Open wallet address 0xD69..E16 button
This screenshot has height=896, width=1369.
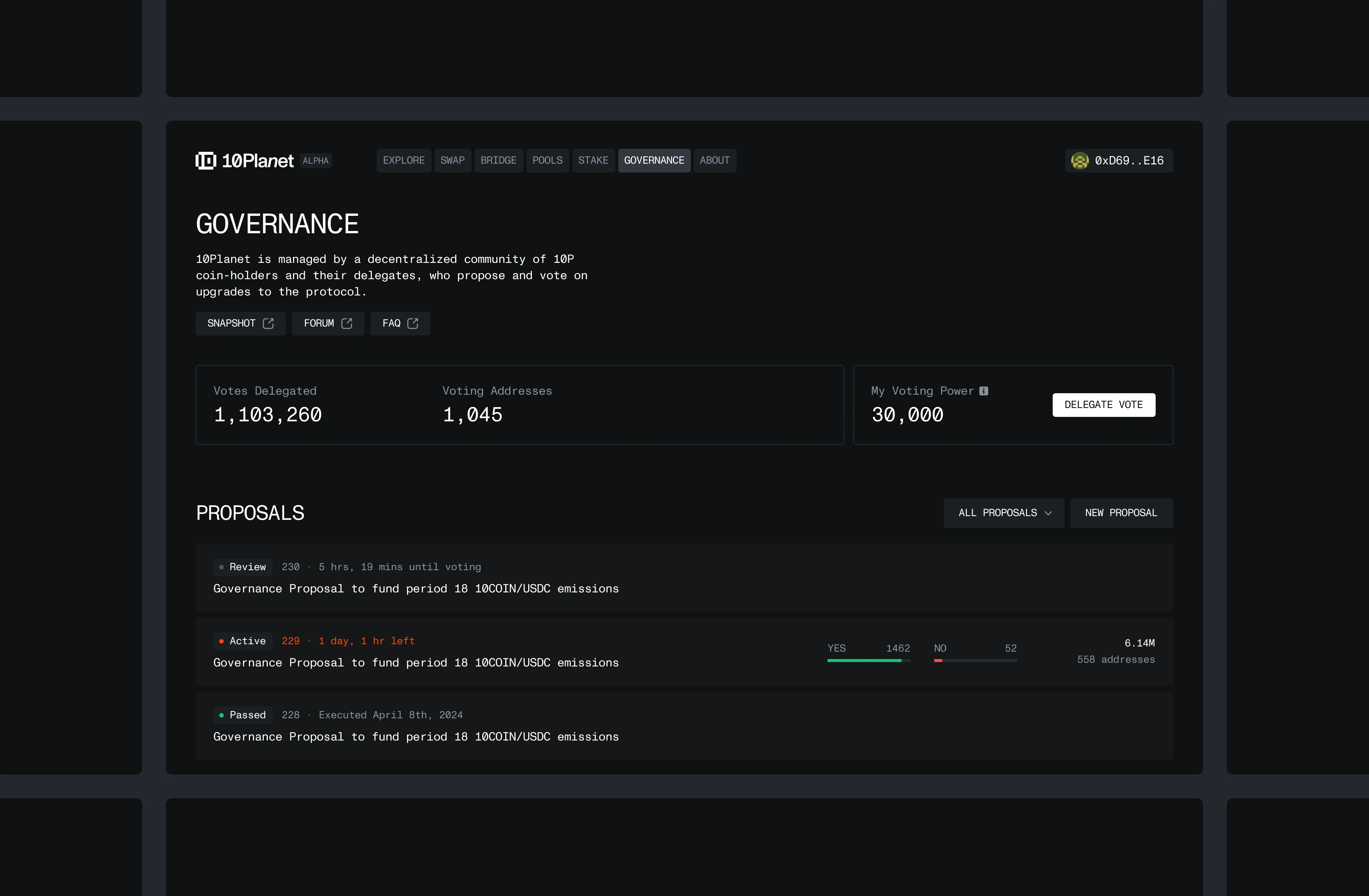point(1119,160)
